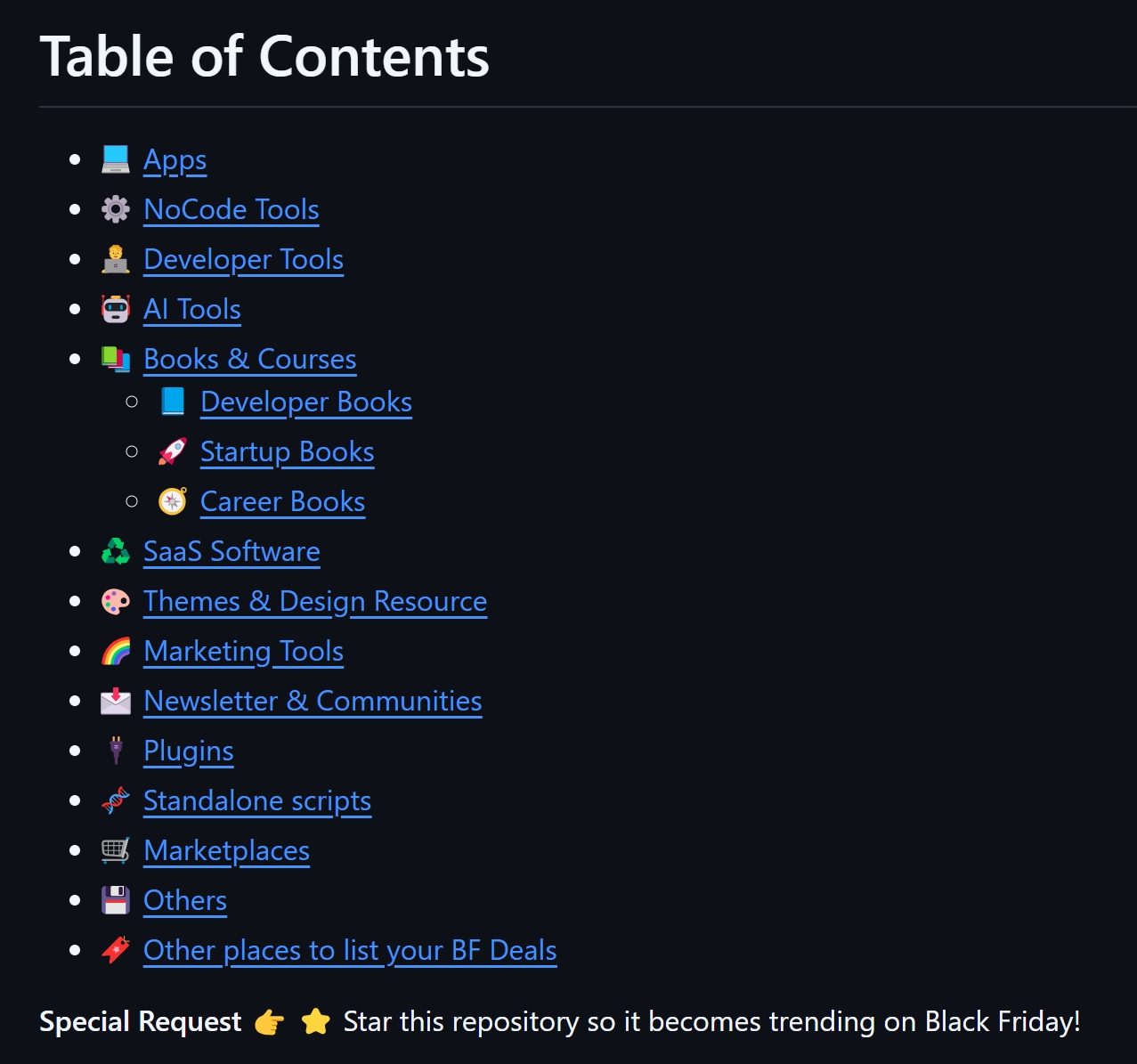Click the rainbow emoji beside Marketing Tools
This screenshot has height=1064, width=1137.
click(116, 652)
